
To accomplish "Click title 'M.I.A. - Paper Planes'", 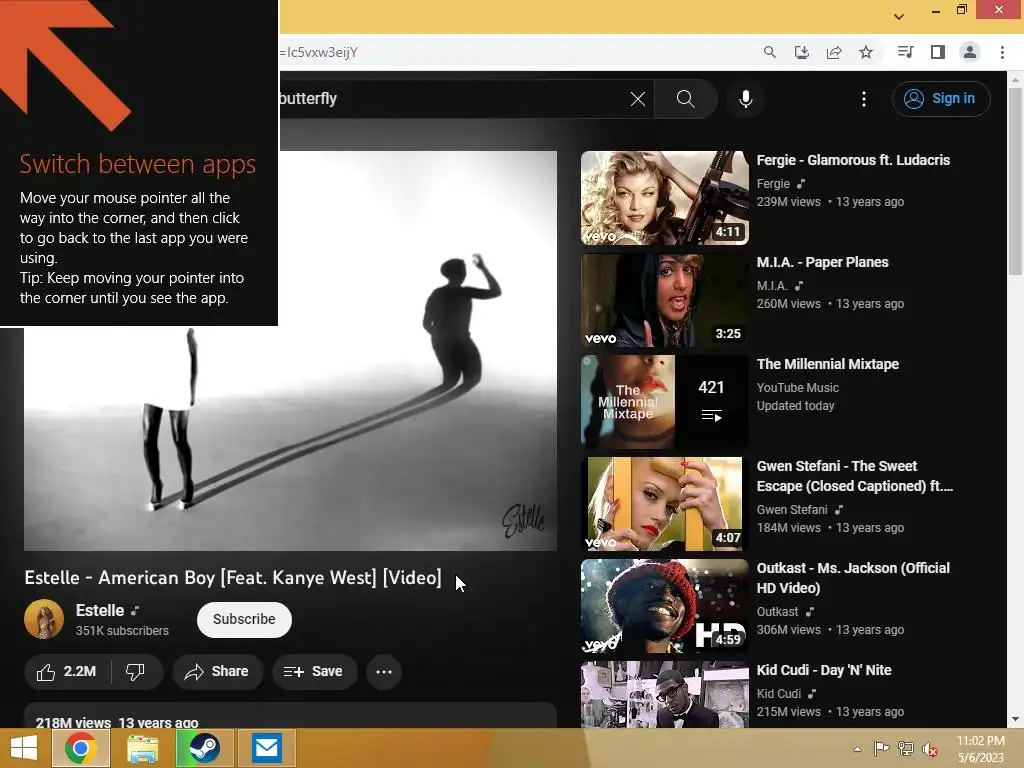I will coord(822,262).
